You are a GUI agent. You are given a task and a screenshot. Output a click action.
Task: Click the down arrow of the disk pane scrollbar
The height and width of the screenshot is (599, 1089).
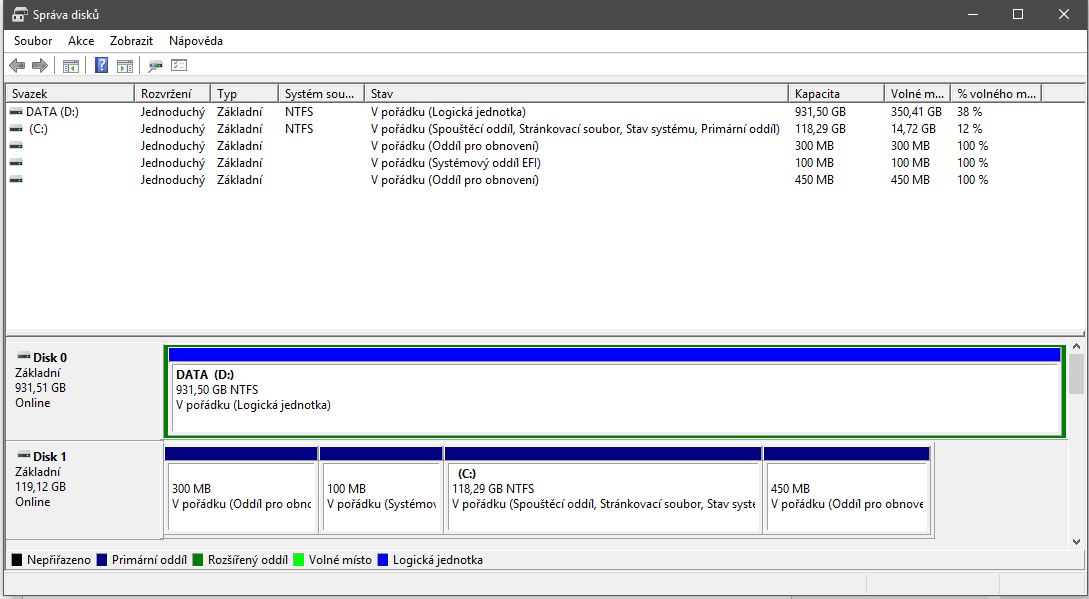click(x=1076, y=541)
